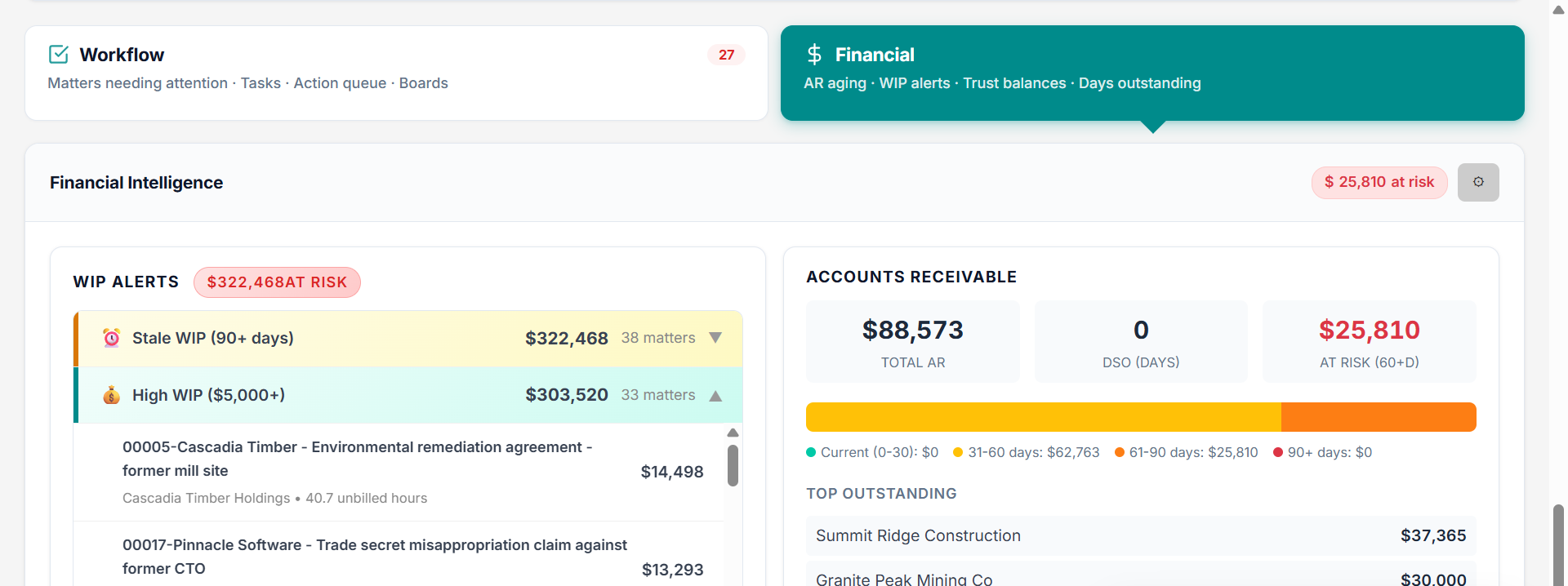Screen dimensions: 1568x586
Task: Click the page scroll-up arrow
Action: coord(1558,10)
